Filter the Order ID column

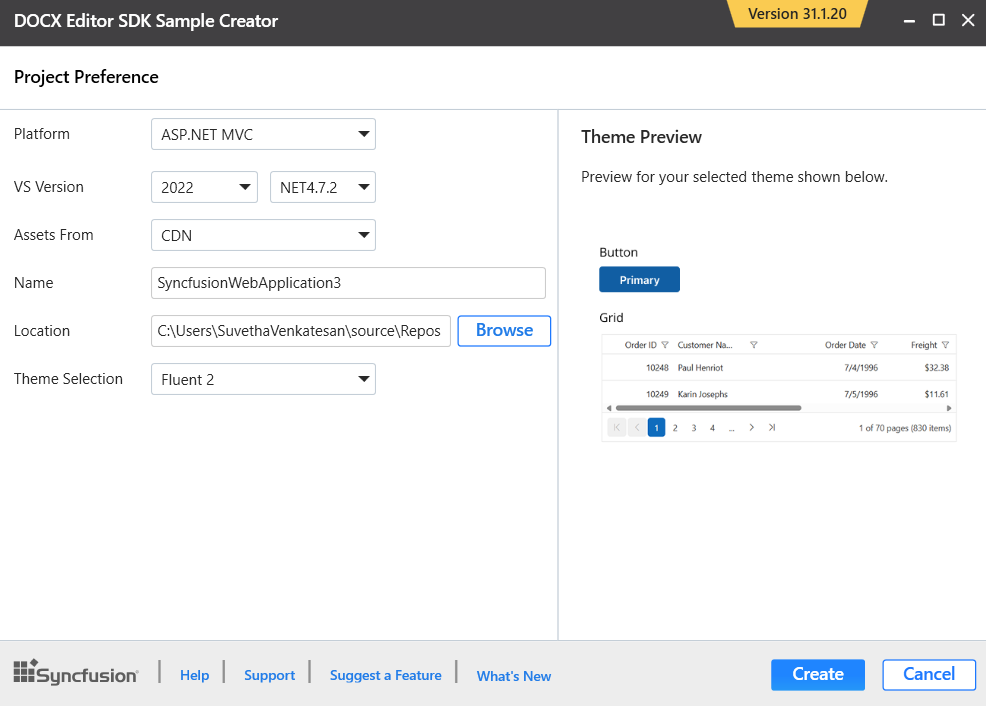point(665,345)
